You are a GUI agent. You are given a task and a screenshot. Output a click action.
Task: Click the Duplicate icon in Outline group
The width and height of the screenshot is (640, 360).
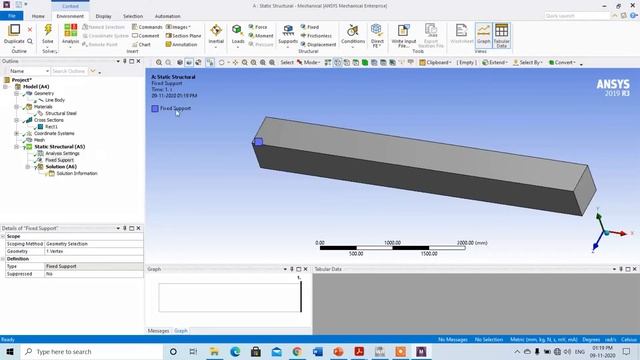coord(14,30)
